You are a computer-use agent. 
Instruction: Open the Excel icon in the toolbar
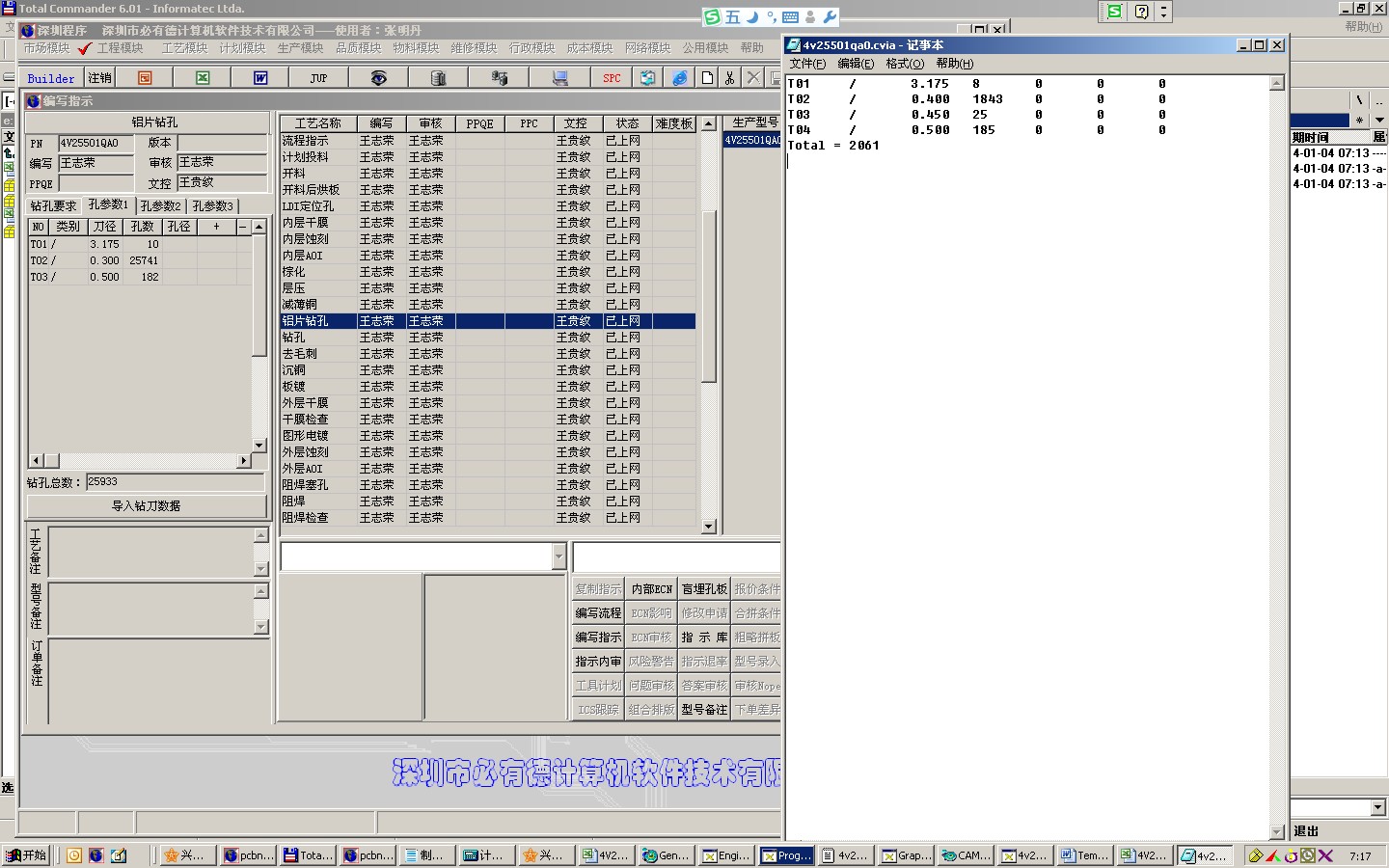pos(203,78)
